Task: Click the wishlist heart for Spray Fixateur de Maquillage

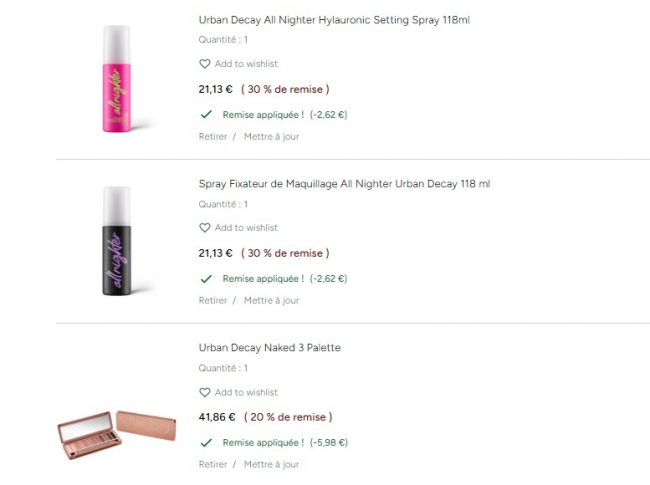Action: point(205,228)
